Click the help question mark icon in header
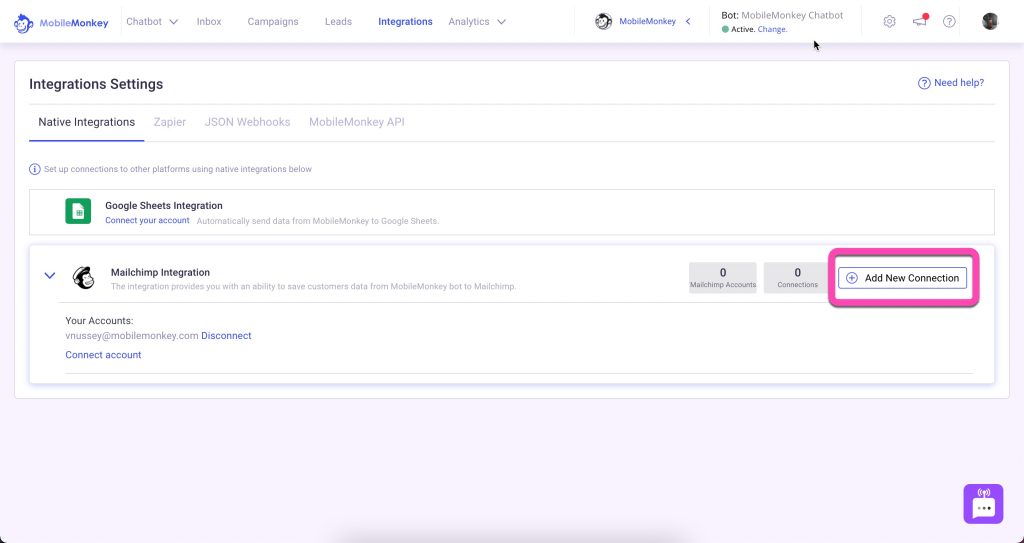The width and height of the screenshot is (1024, 543). coord(949,22)
